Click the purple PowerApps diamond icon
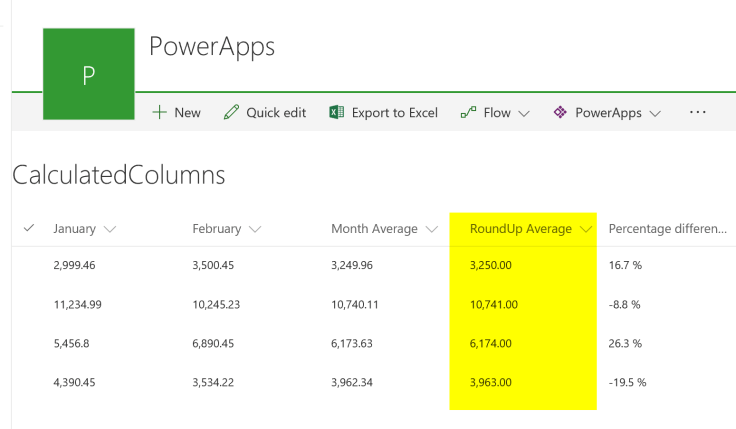This screenshot has height=429, width=736. pos(560,113)
